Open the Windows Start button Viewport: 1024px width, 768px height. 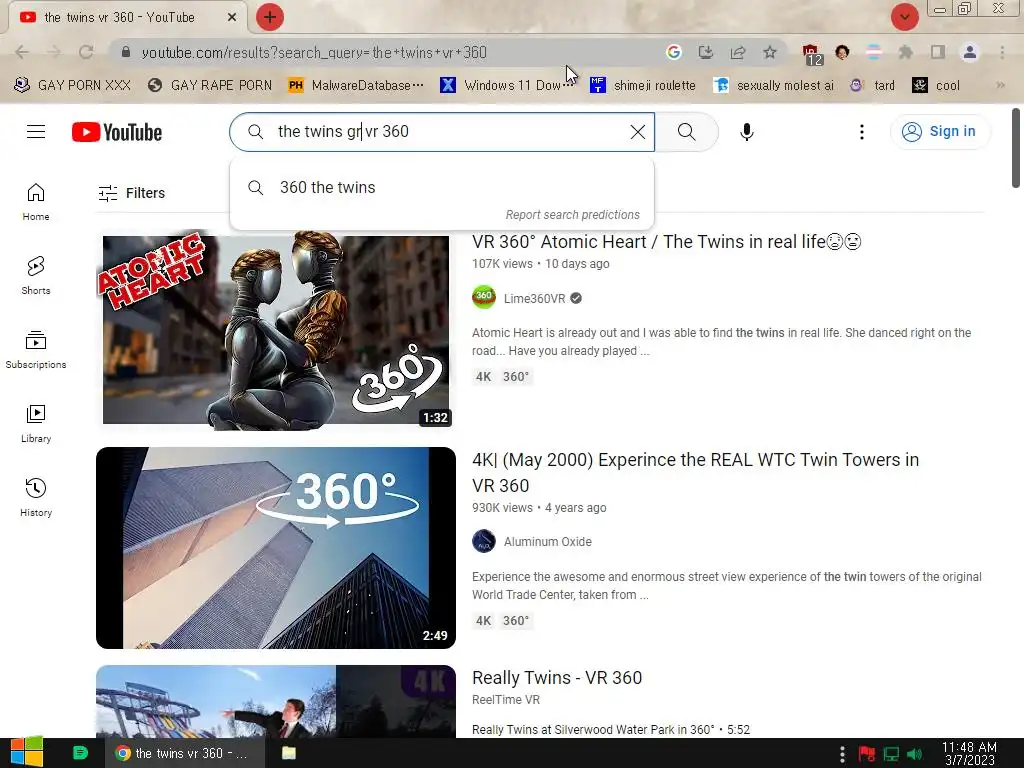[x=27, y=753]
